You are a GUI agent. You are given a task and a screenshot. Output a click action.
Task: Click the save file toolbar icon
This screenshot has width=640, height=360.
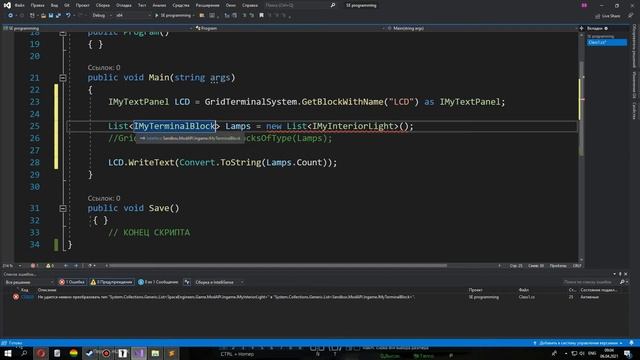(x=51, y=16)
